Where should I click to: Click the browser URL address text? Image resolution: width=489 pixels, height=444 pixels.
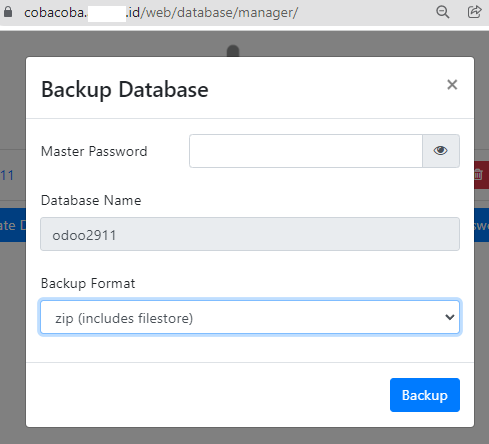click(x=161, y=13)
